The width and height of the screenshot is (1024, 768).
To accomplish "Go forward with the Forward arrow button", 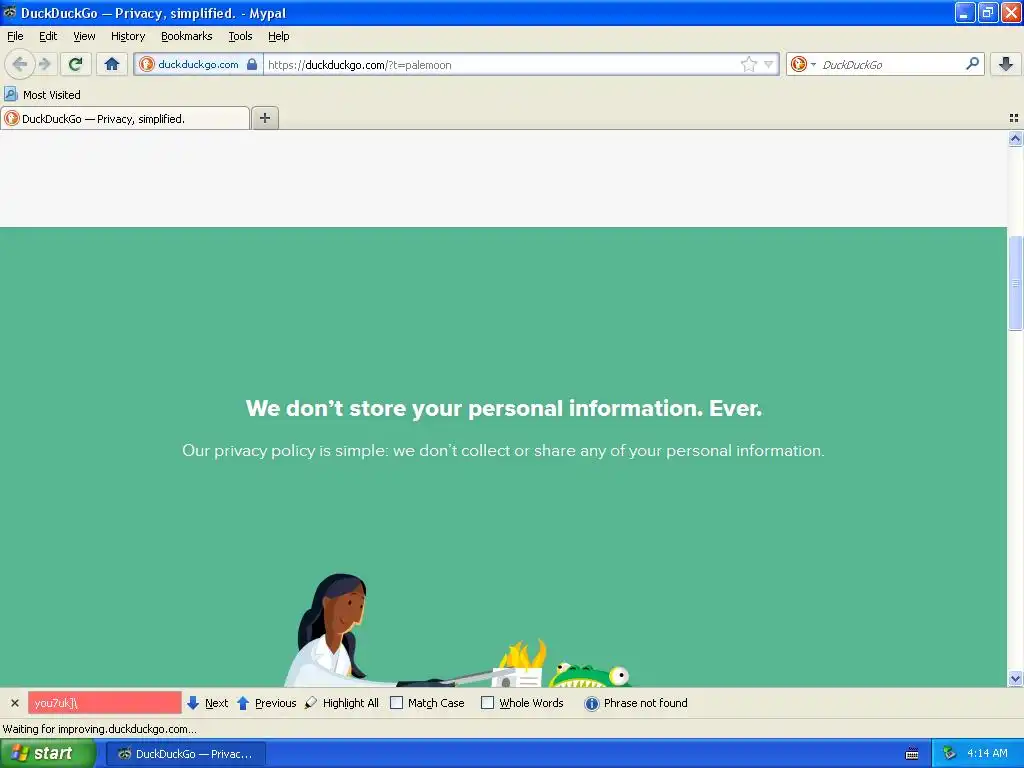I will 44,64.
